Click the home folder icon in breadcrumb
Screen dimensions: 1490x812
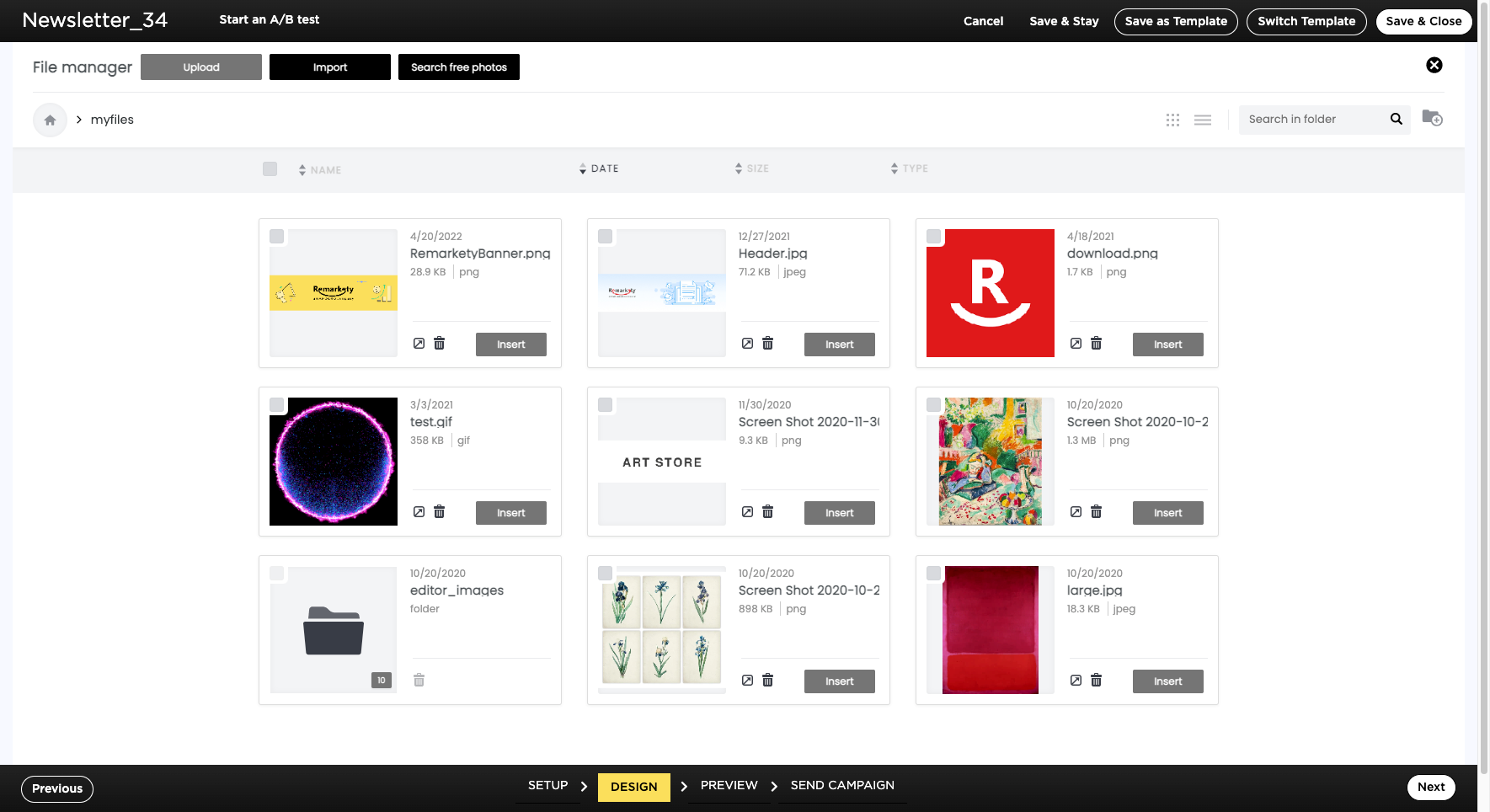click(x=50, y=120)
